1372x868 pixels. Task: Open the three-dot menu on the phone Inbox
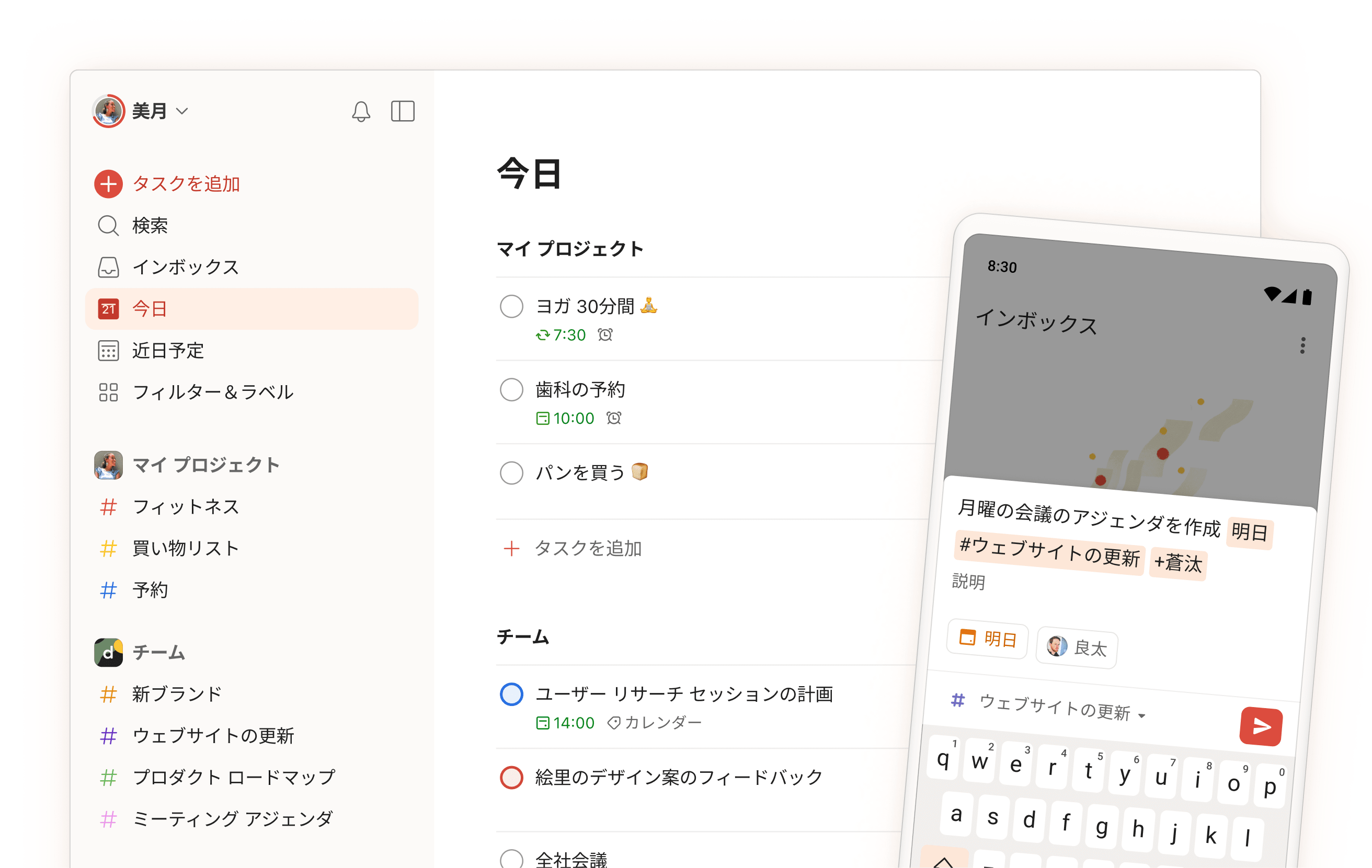1302,346
